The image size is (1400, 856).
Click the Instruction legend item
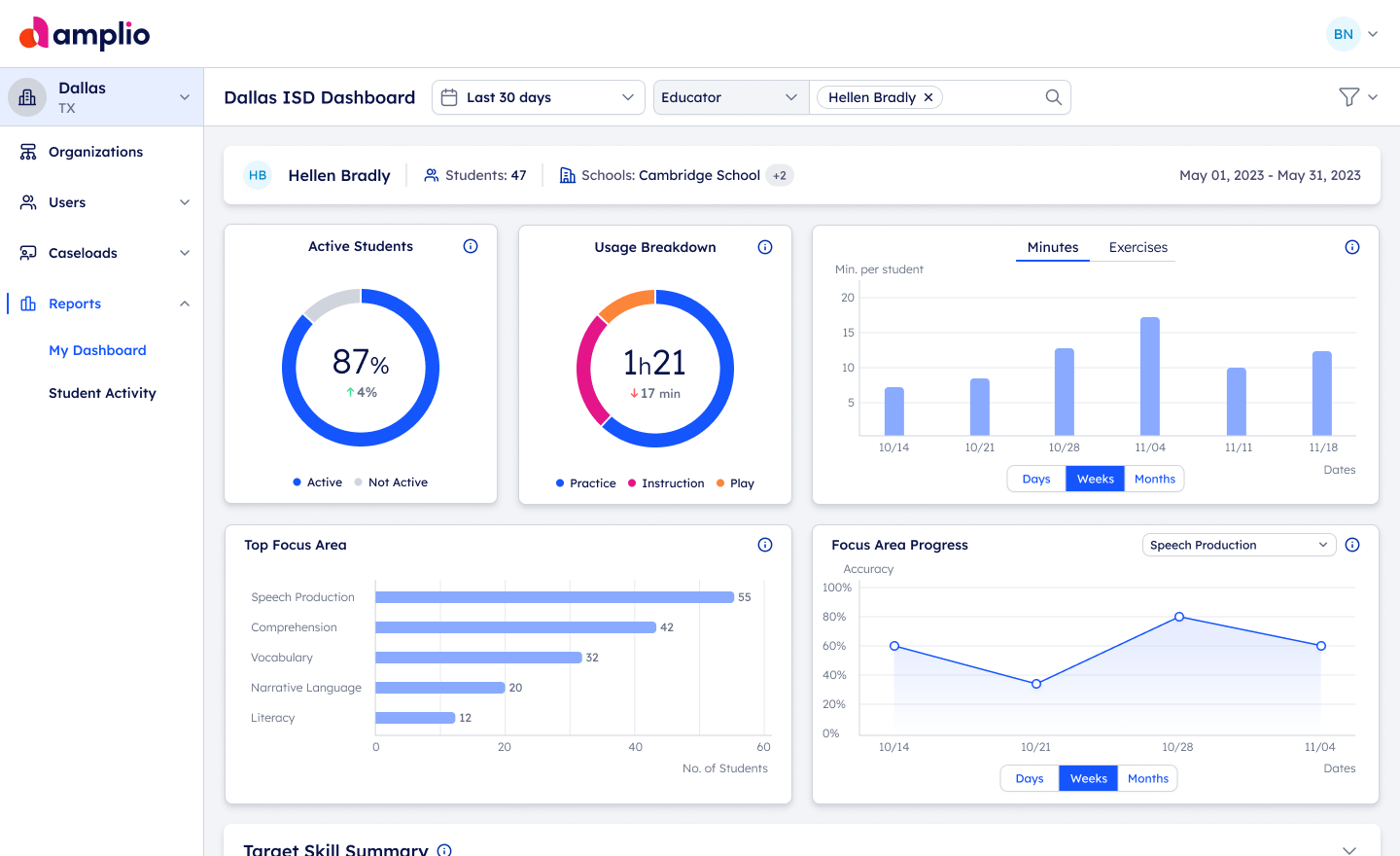coord(666,483)
